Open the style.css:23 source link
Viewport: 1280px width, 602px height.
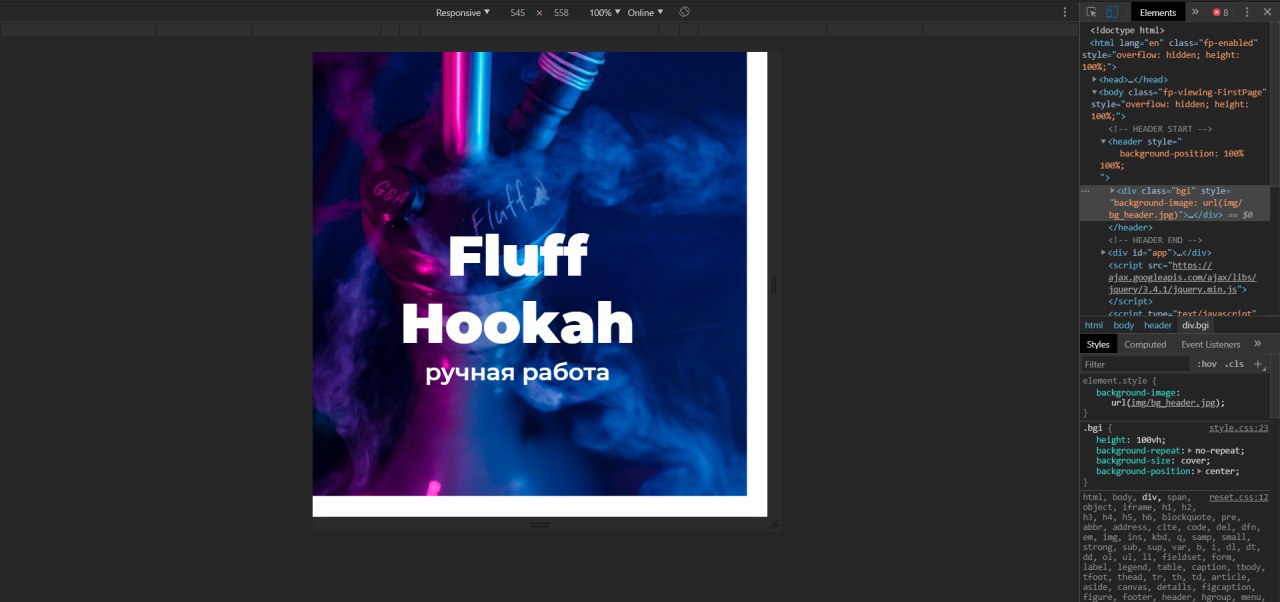coord(1238,428)
